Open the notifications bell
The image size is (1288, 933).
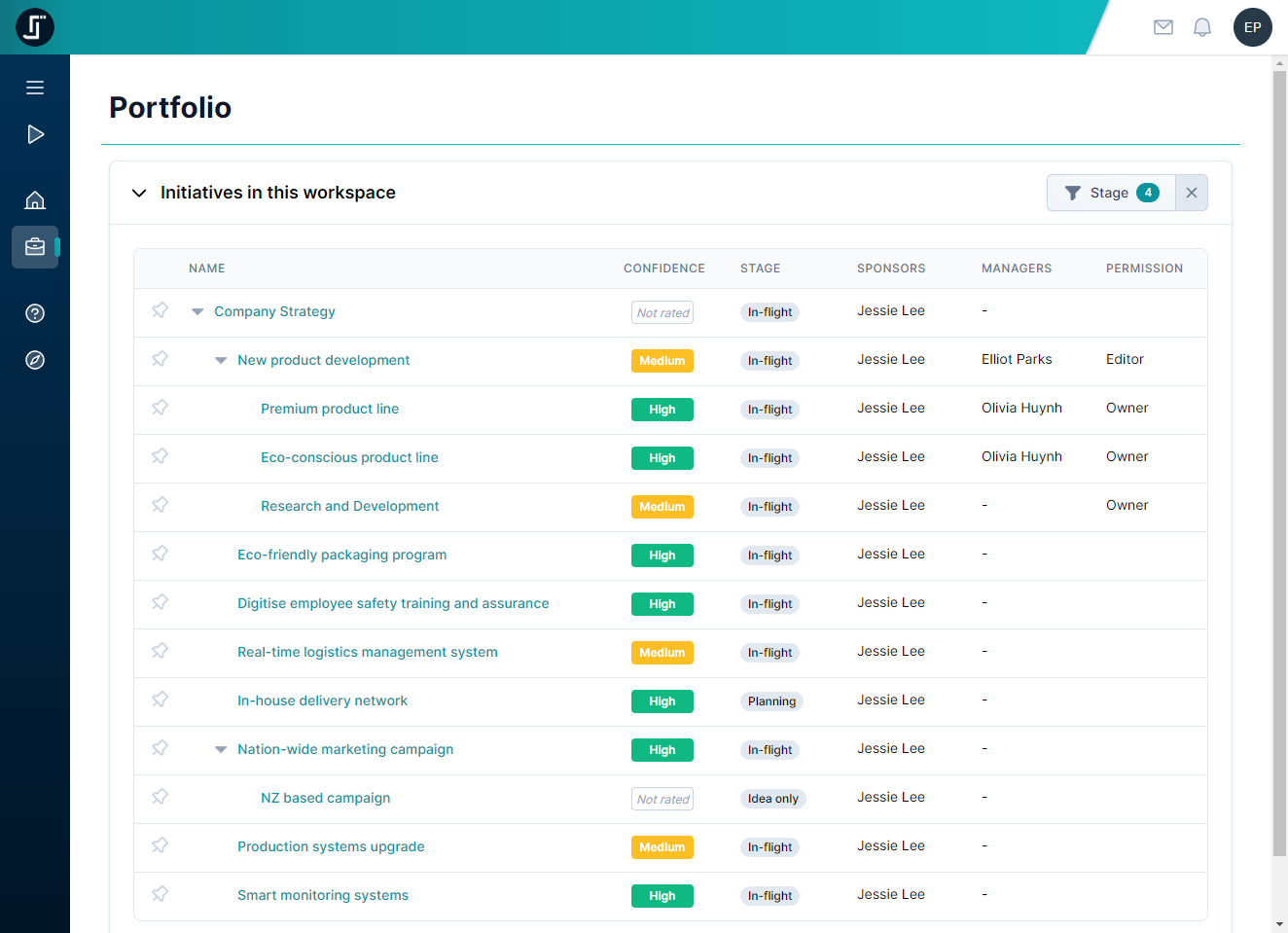point(1201,27)
